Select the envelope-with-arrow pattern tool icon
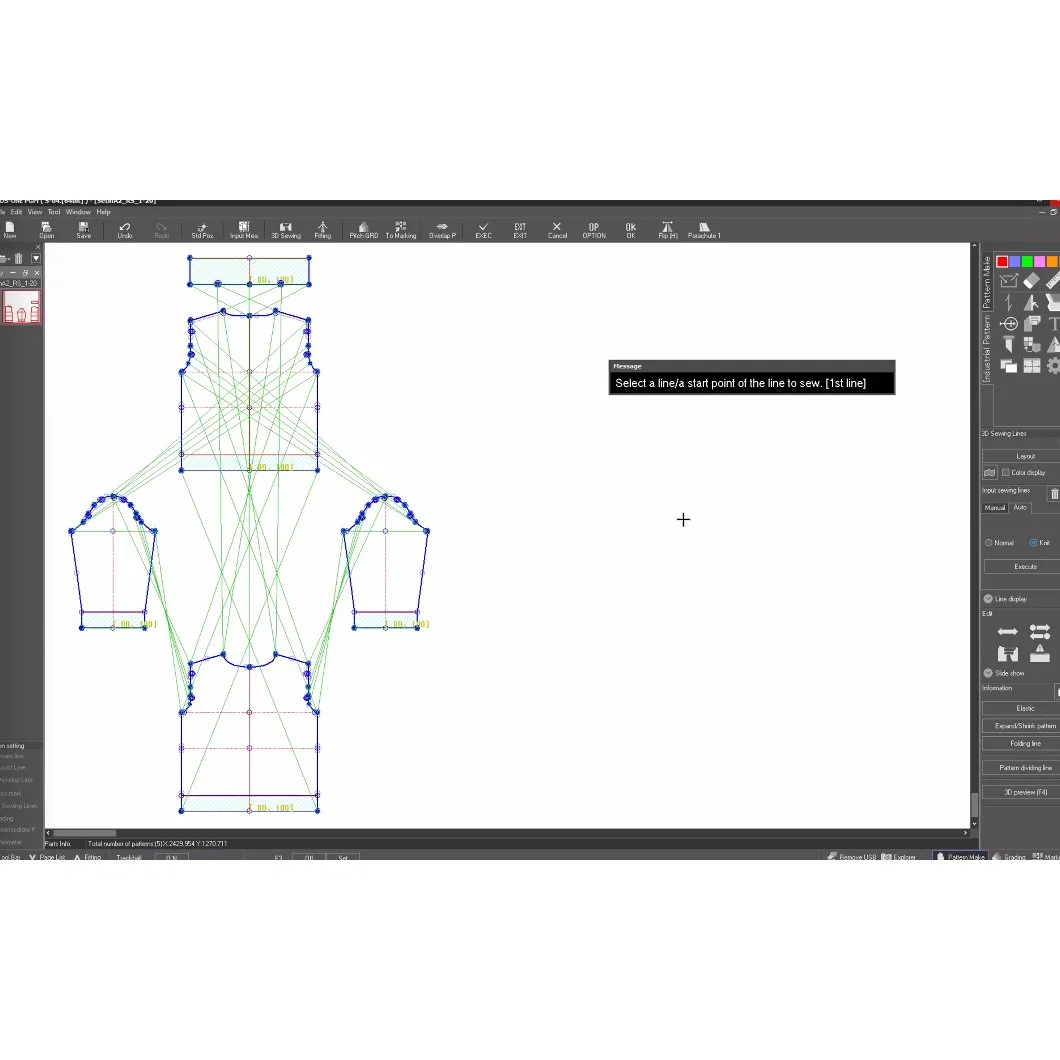Viewport: 1060px width, 1060px height. click(1009, 281)
